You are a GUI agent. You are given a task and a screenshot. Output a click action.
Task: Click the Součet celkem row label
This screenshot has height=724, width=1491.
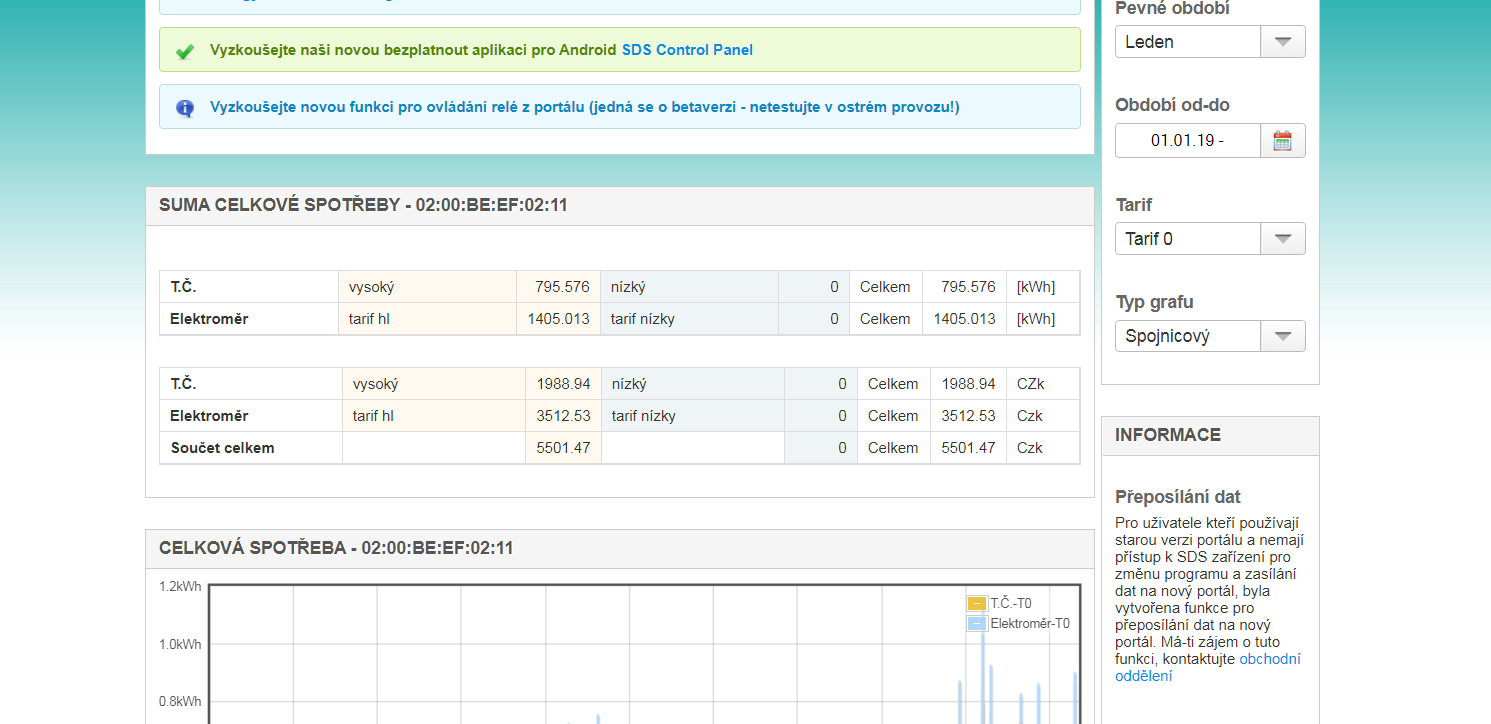click(x=222, y=448)
